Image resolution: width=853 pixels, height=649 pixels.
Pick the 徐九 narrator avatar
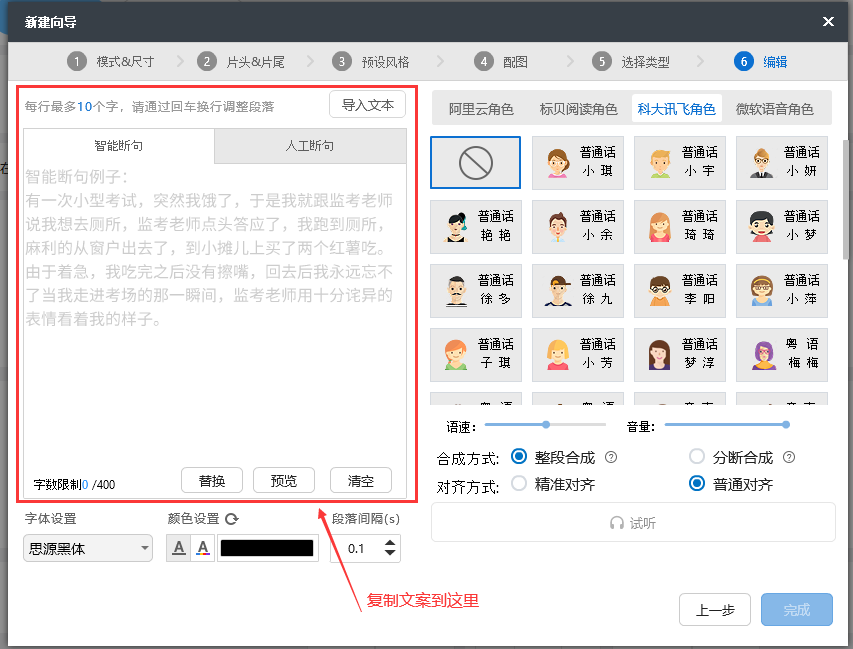[577, 291]
